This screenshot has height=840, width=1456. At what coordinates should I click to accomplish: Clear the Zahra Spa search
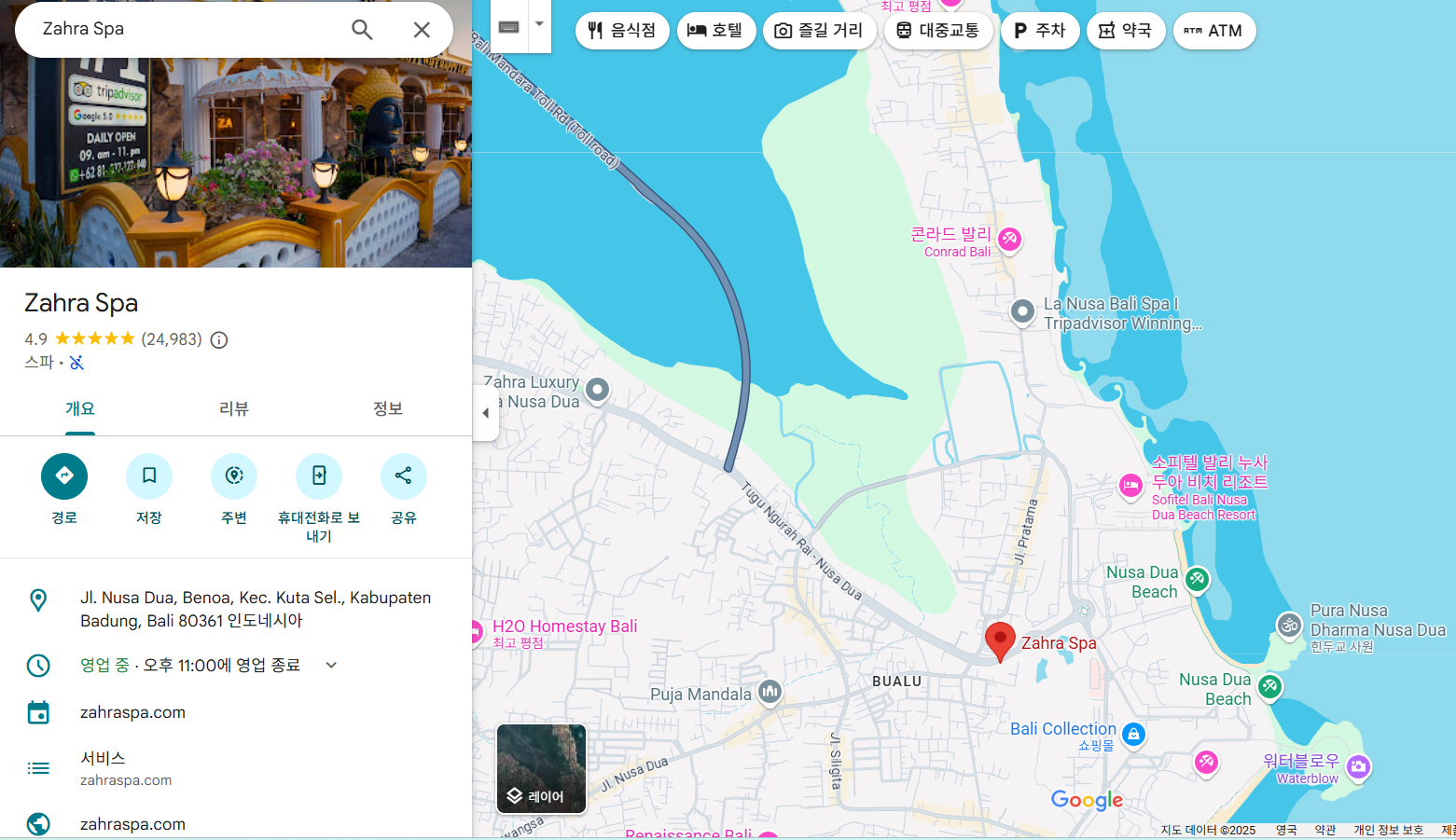(422, 30)
